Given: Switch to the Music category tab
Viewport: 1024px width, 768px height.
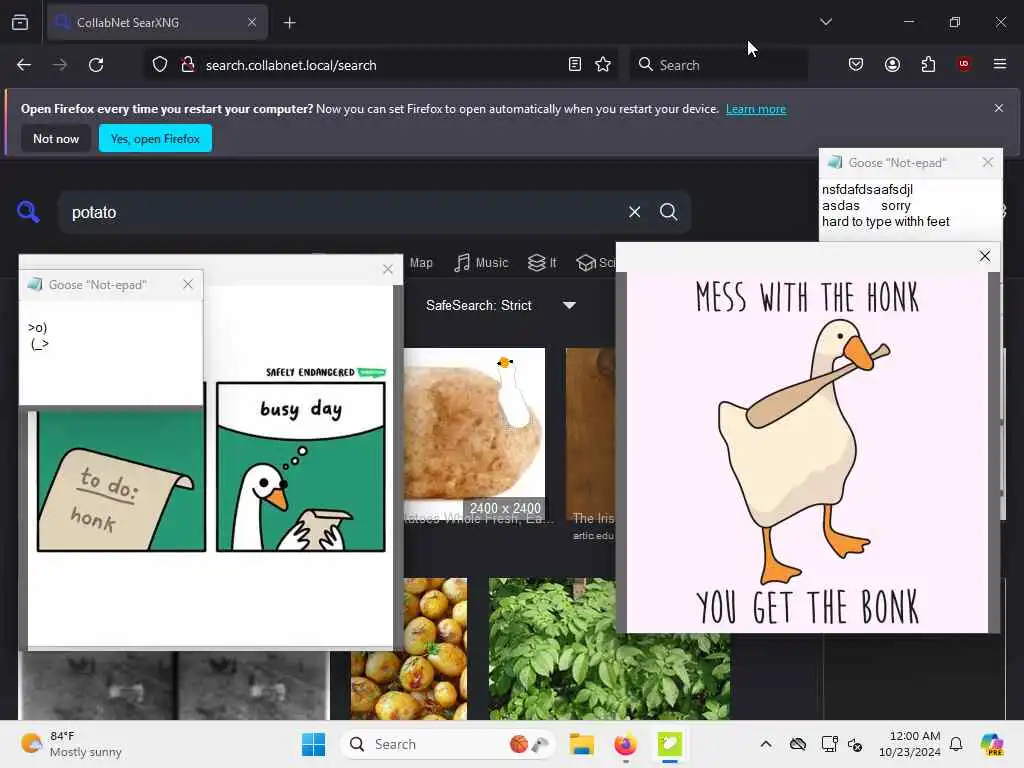Looking at the screenshot, I should (x=481, y=263).
